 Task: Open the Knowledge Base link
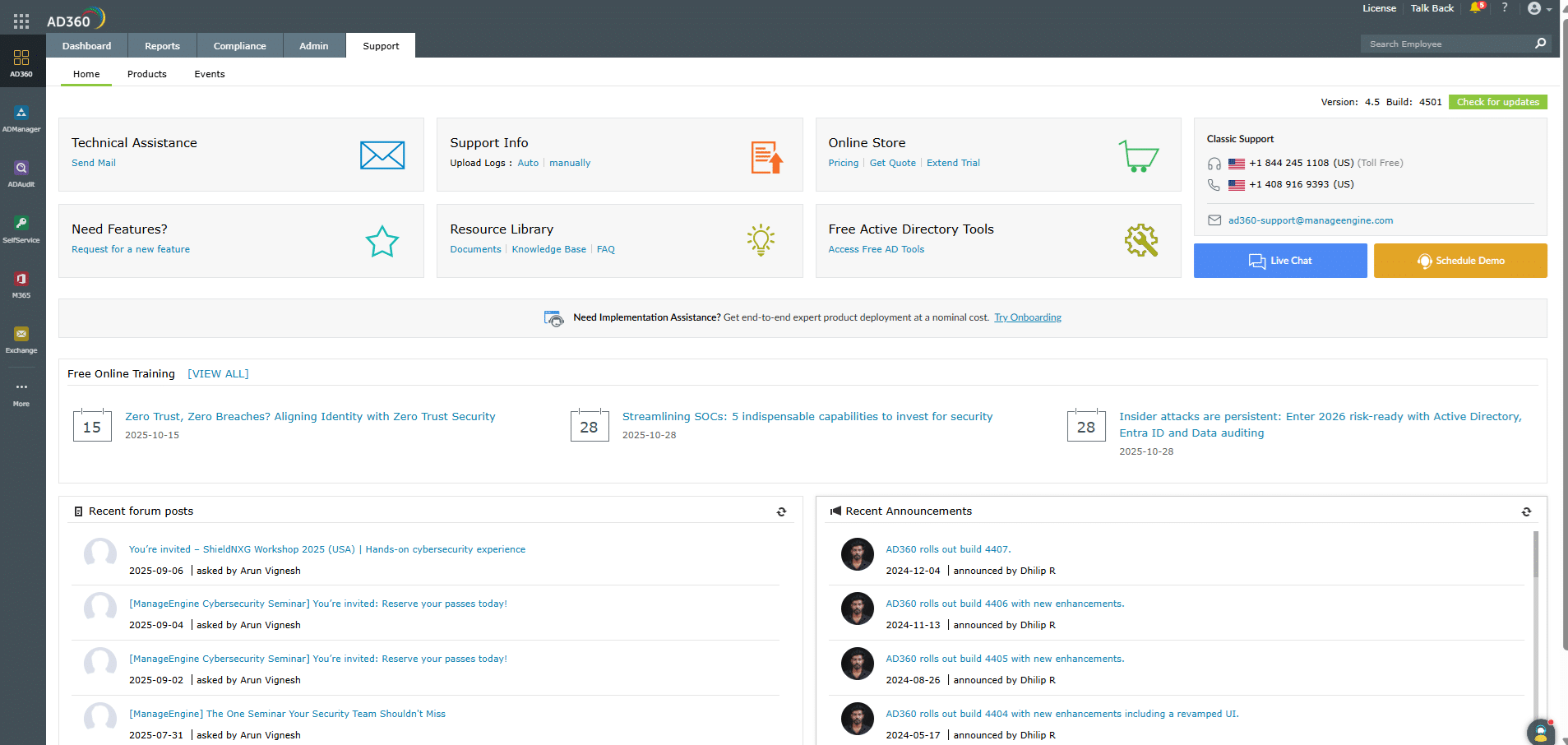click(548, 249)
